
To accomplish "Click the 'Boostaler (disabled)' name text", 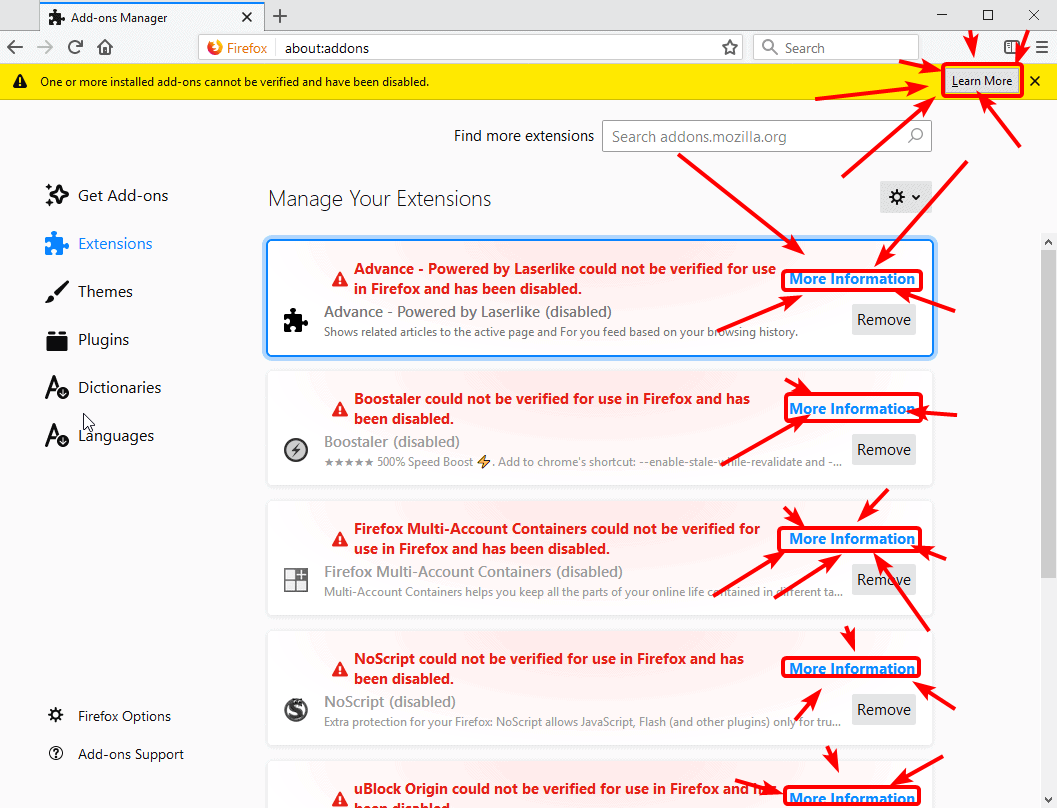I will (x=392, y=442).
